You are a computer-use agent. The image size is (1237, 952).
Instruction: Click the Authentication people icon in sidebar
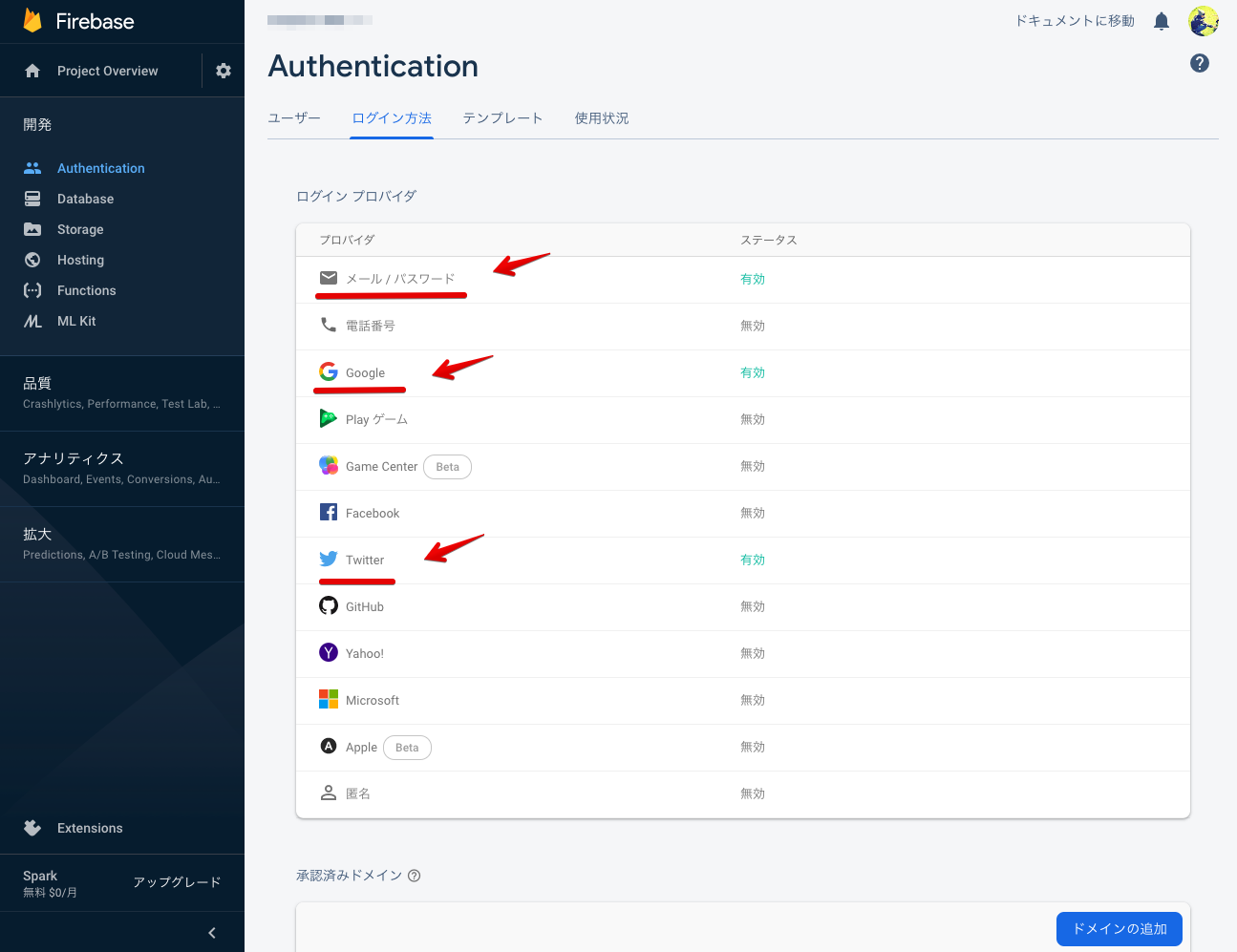(x=32, y=168)
